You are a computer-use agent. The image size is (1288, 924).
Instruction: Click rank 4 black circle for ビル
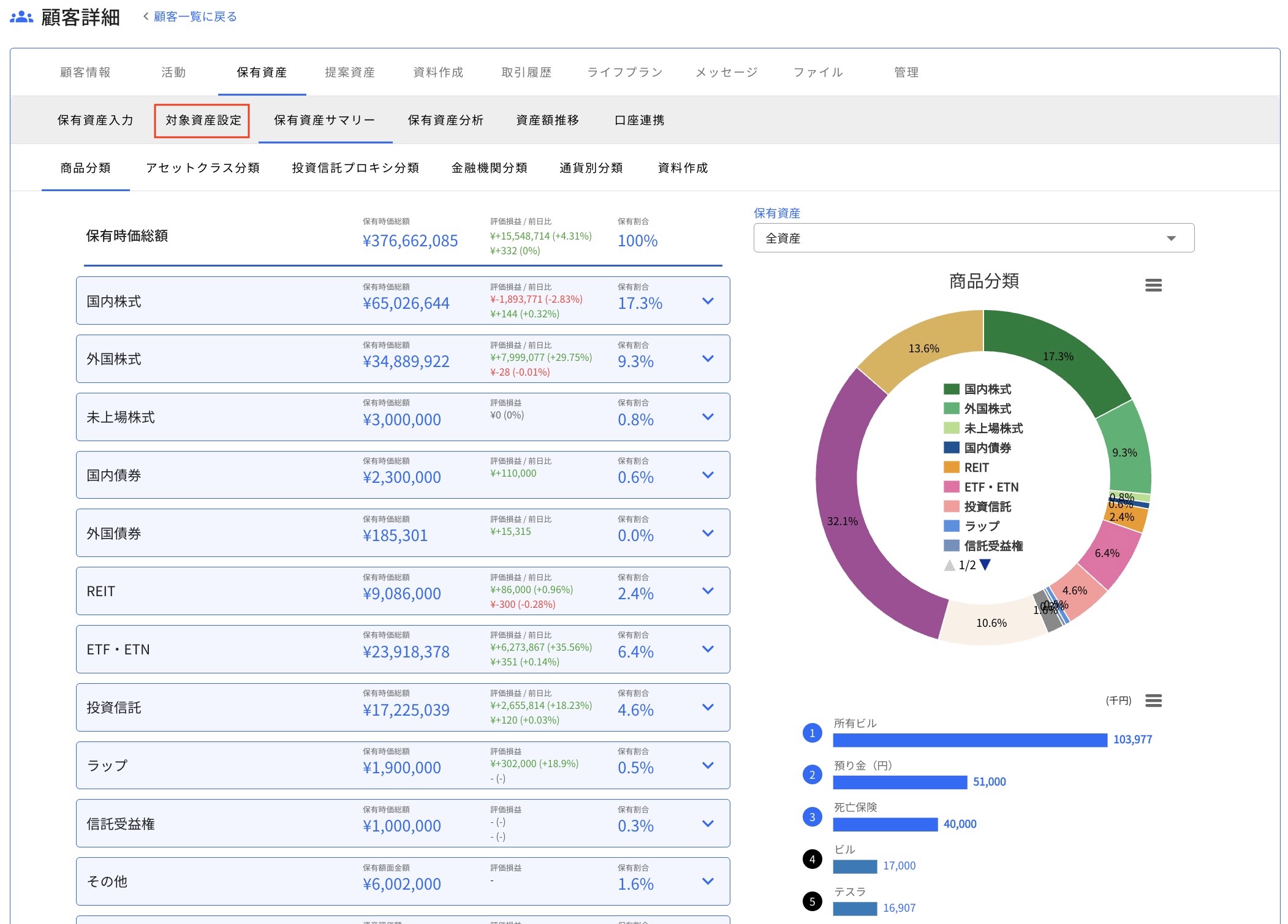[812, 859]
